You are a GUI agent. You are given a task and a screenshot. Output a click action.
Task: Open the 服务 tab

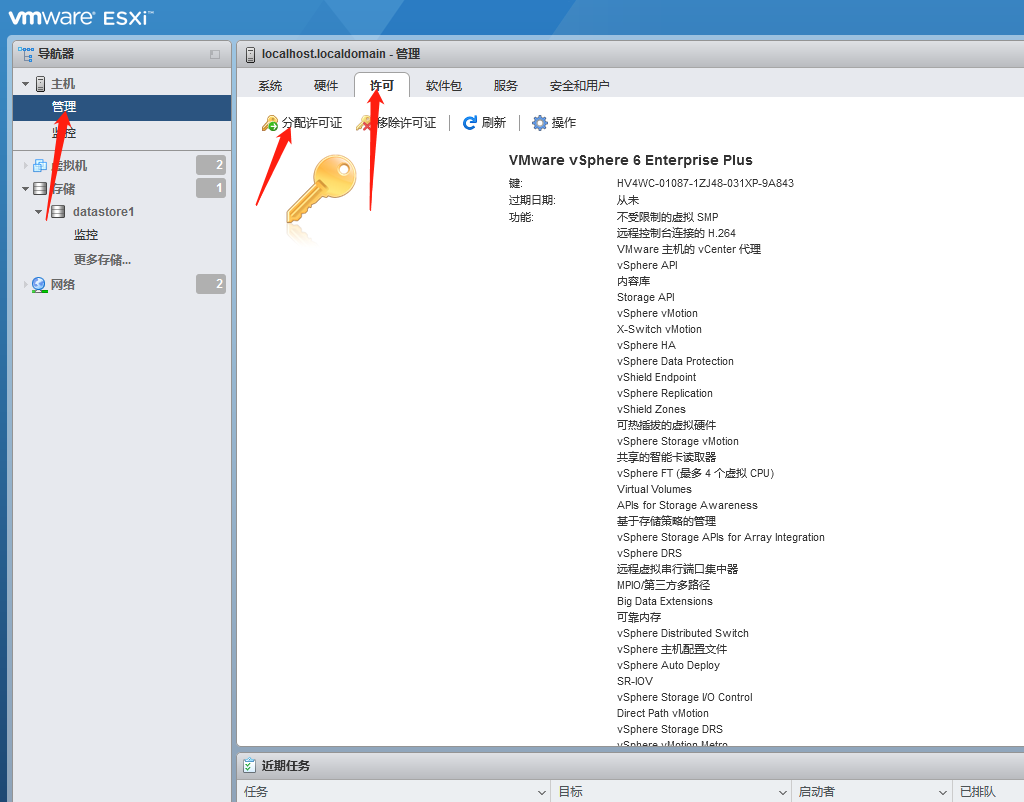click(505, 86)
